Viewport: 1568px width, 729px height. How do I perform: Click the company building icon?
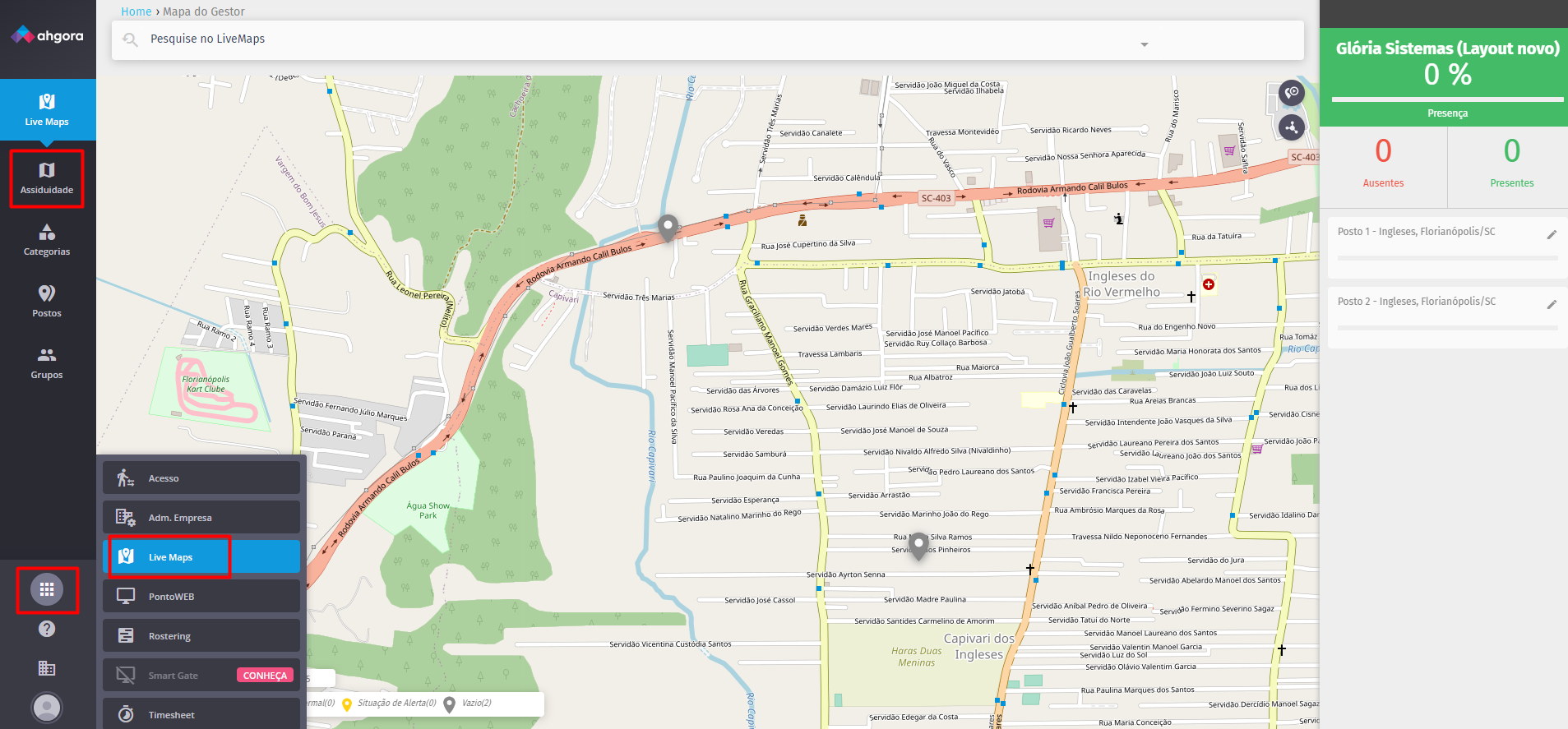click(47, 668)
